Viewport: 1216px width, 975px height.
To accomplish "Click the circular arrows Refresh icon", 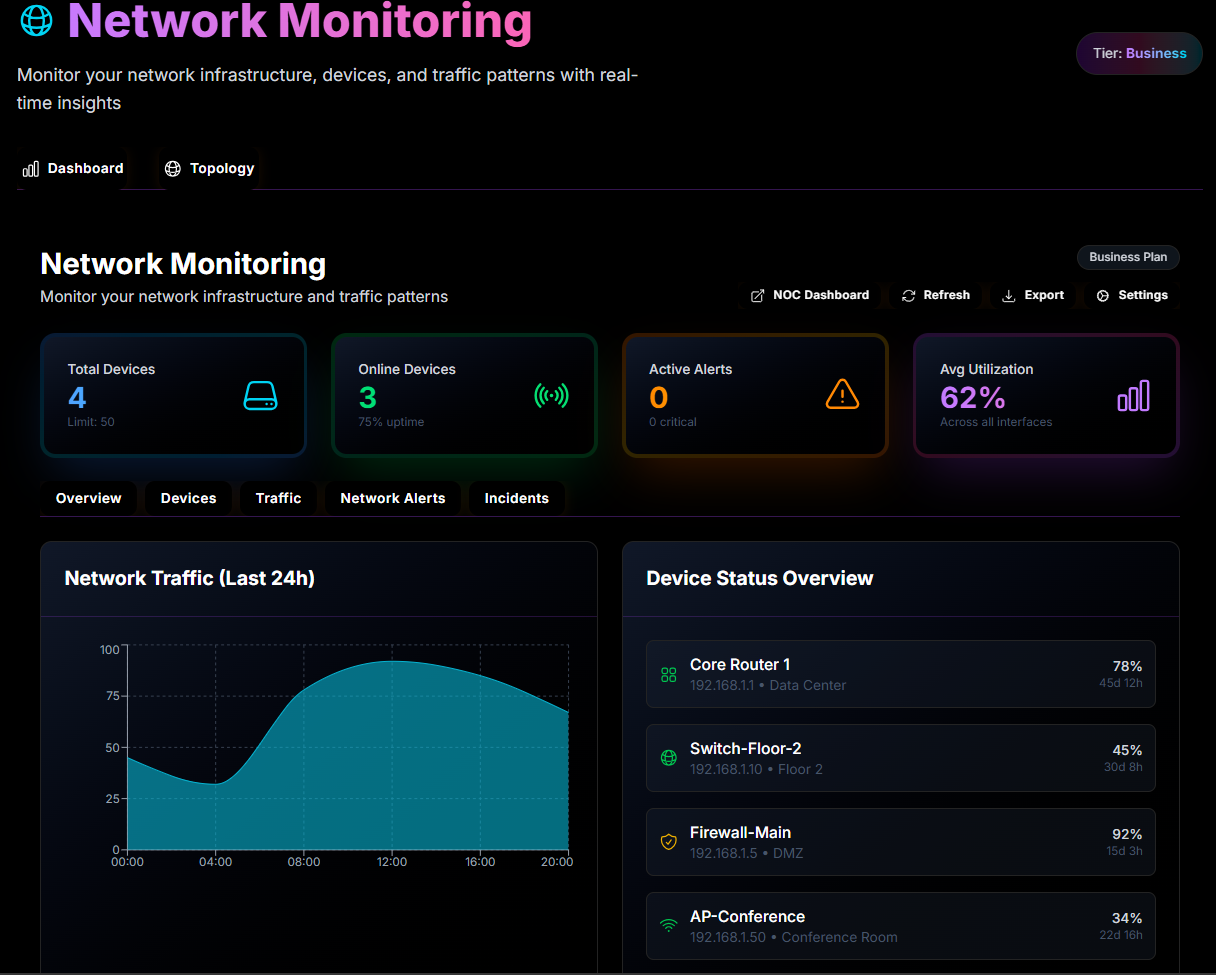I will pos(908,296).
